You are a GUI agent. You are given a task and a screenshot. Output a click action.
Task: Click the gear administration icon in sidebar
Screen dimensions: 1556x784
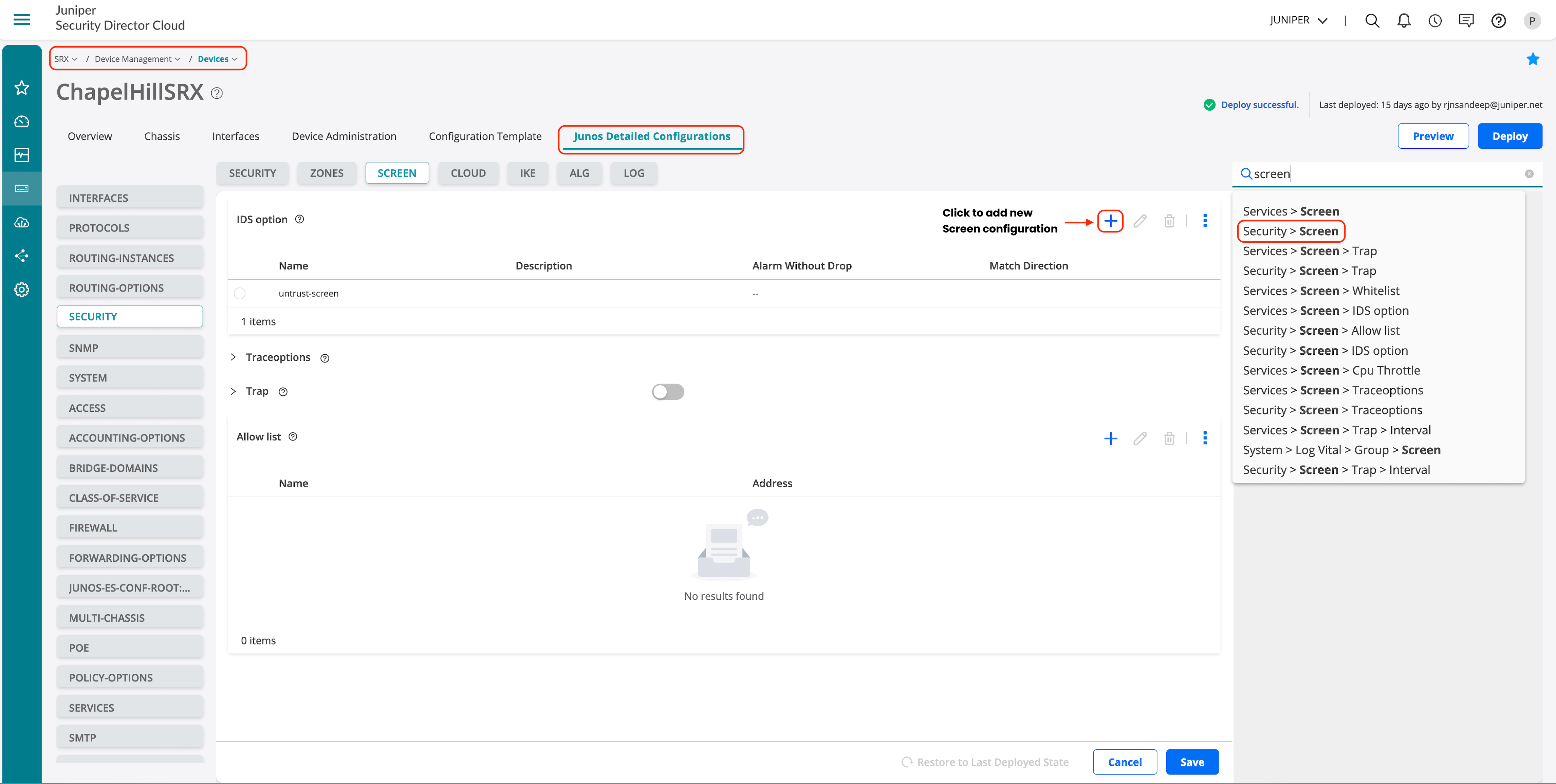tap(22, 289)
